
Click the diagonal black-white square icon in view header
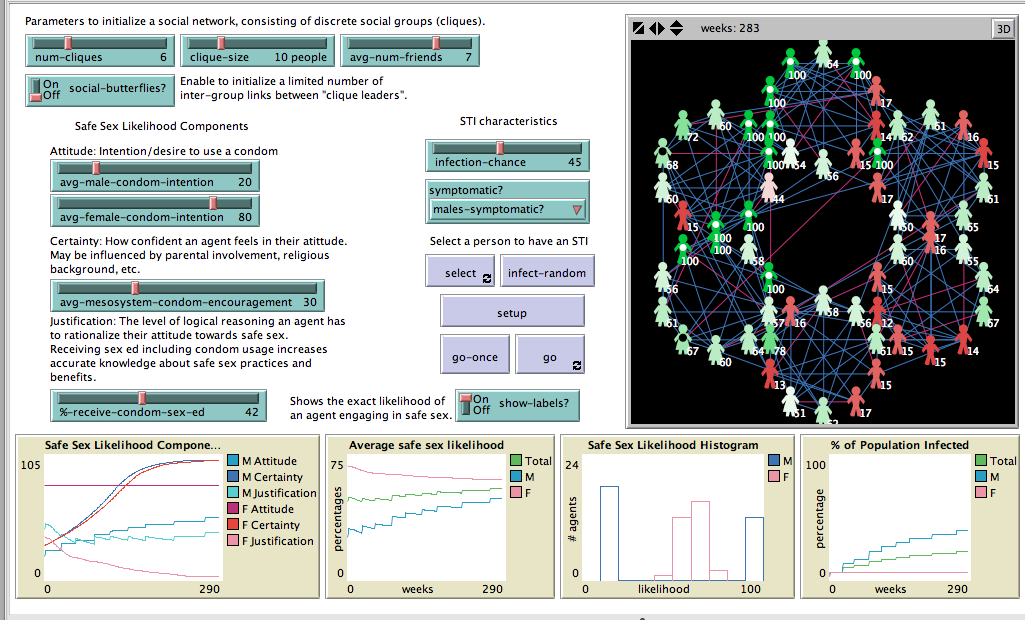[639, 28]
